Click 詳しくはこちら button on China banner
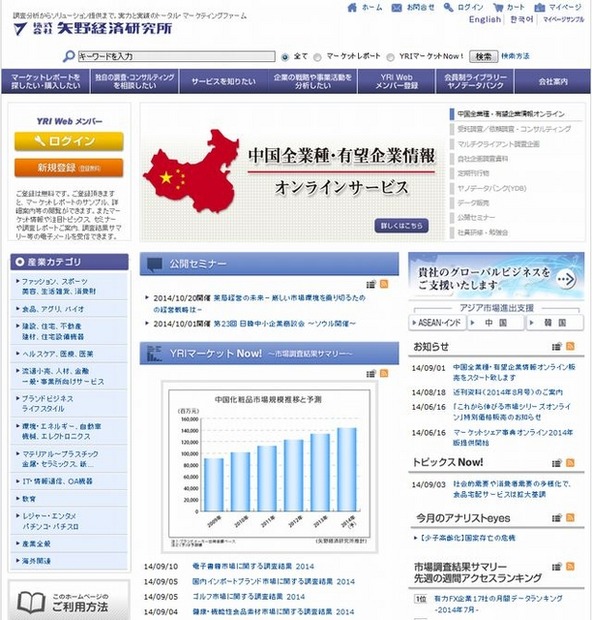The height and width of the screenshot is (620, 592). pyautogui.click(x=401, y=226)
